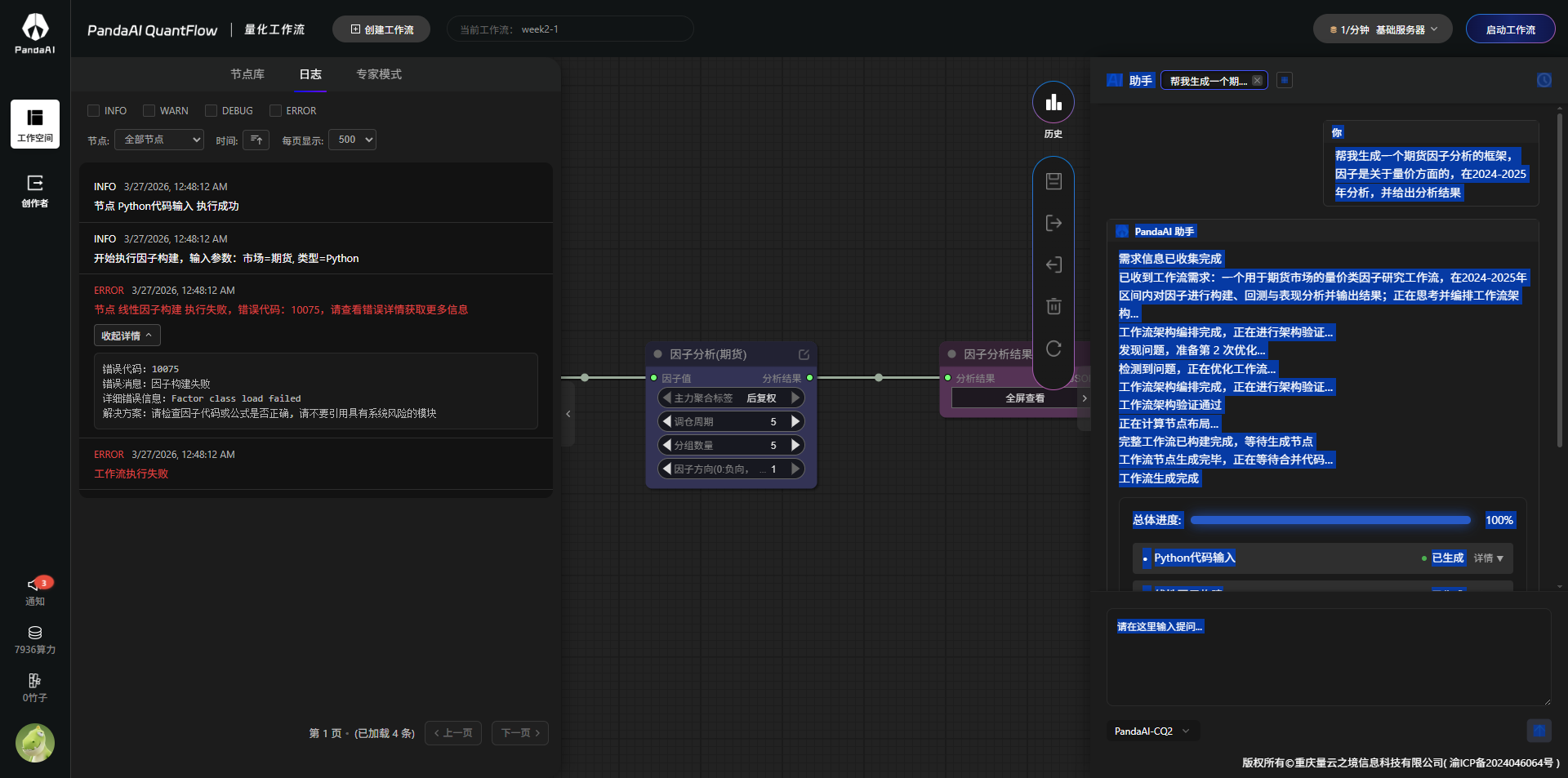The height and width of the screenshot is (778, 1568).
Task: Check the ERROR log filter
Action: tap(275, 111)
